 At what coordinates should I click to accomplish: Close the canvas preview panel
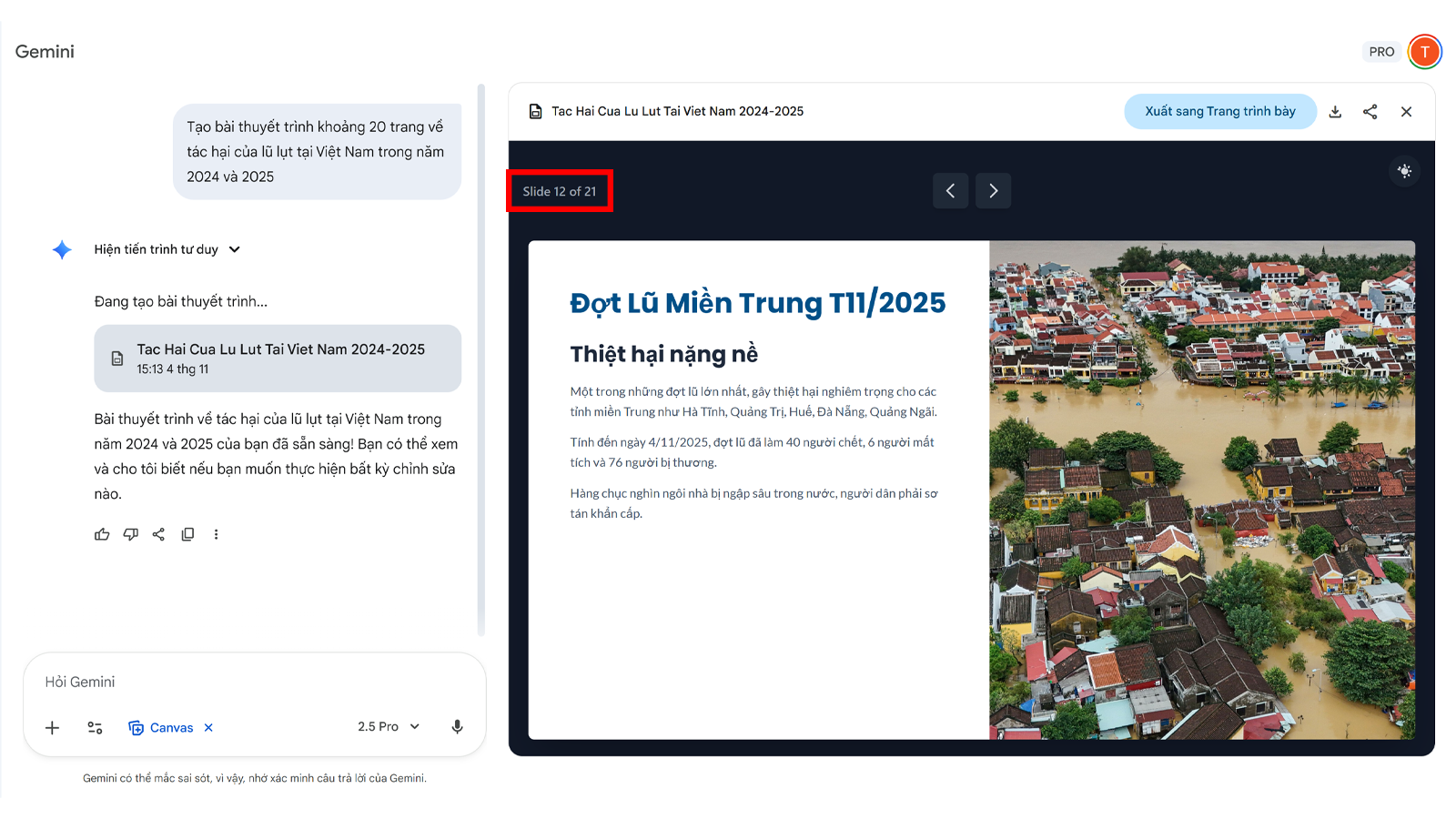click(1406, 112)
